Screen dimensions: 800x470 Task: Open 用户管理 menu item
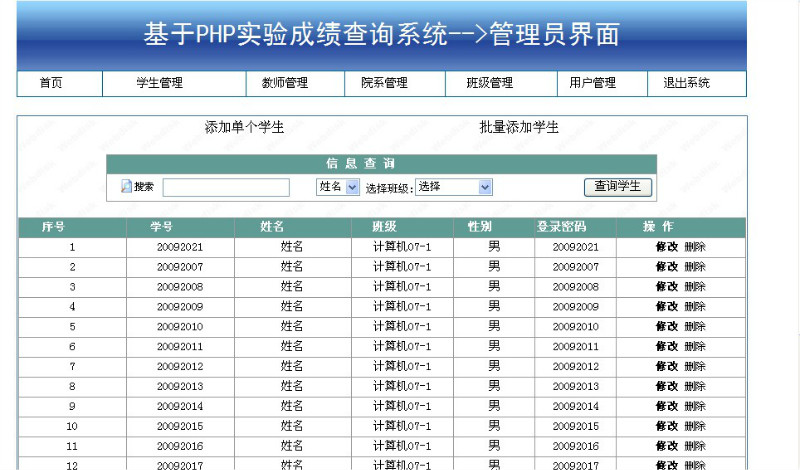coord(593,83)
